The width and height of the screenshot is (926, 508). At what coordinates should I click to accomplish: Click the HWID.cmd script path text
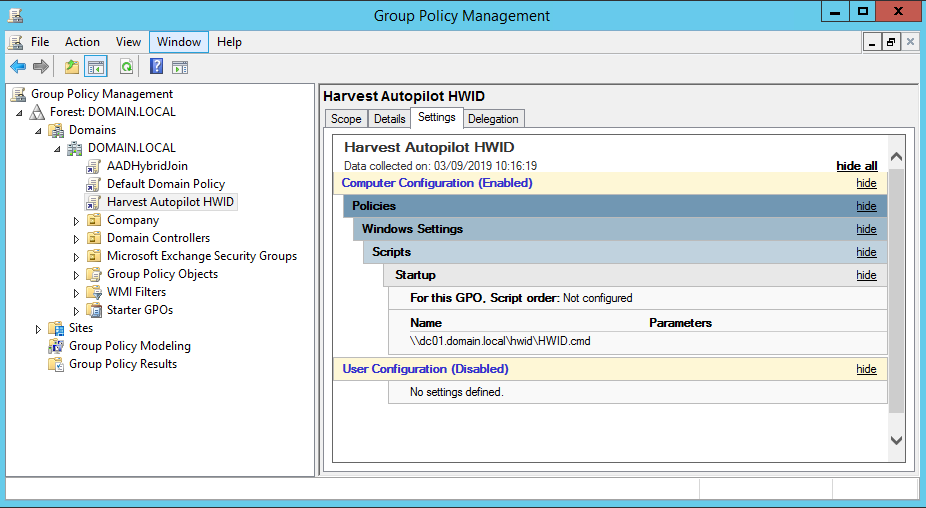500,341
